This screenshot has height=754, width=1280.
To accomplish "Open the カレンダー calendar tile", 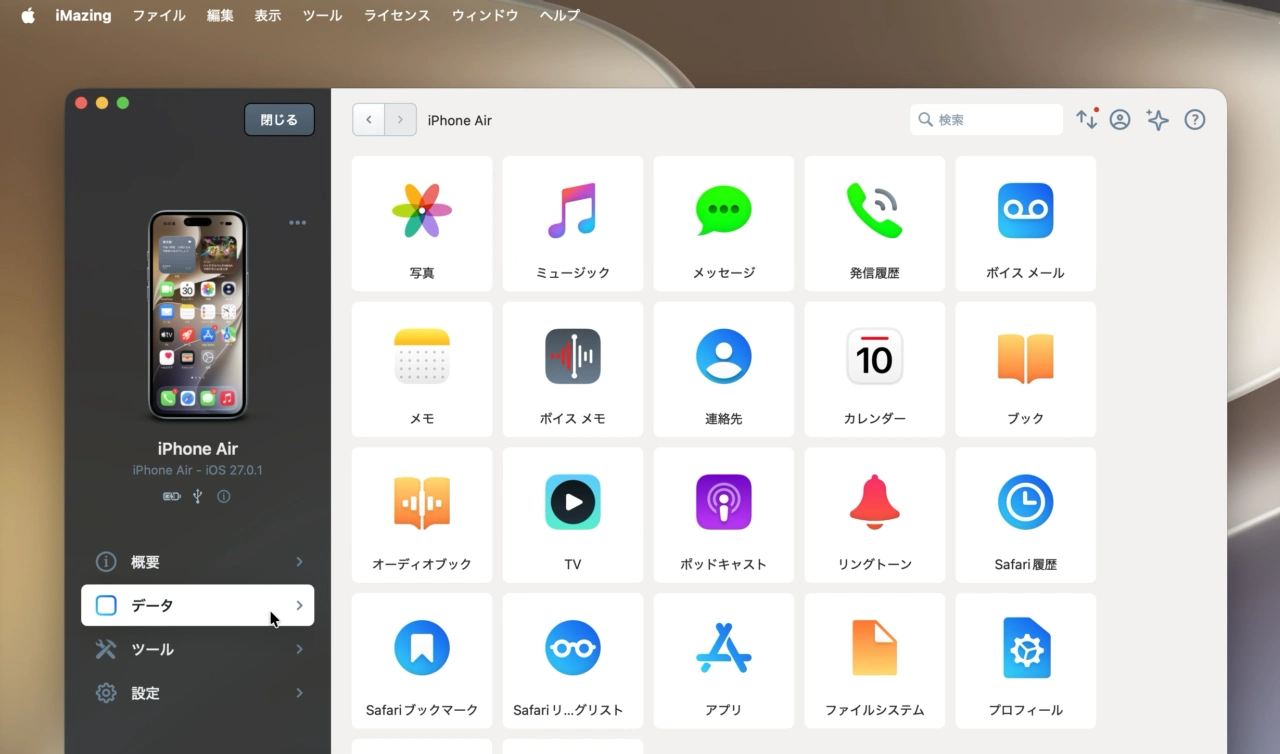I will point(874,369).
